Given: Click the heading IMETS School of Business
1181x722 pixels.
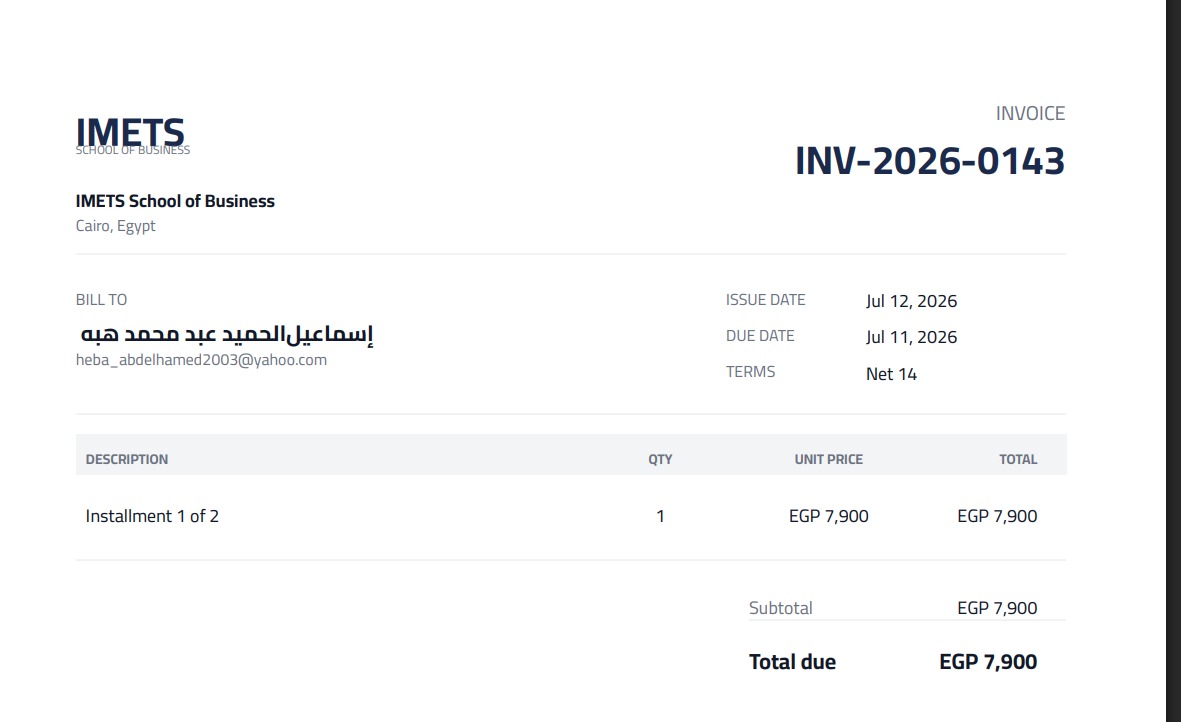Looking at the screenshot, I should click(x=175, y=201).
